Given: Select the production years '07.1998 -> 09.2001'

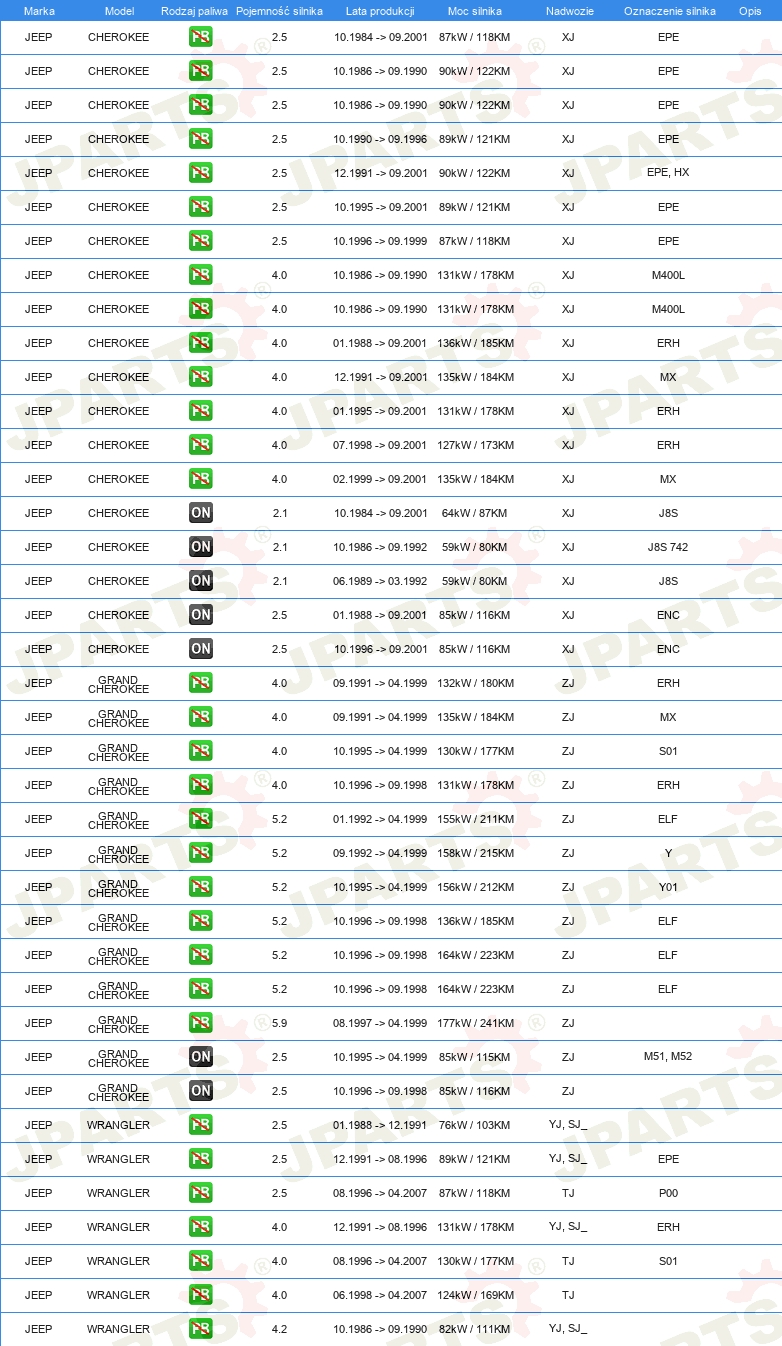Looking at the screenshot, I should tap(381, 445).
